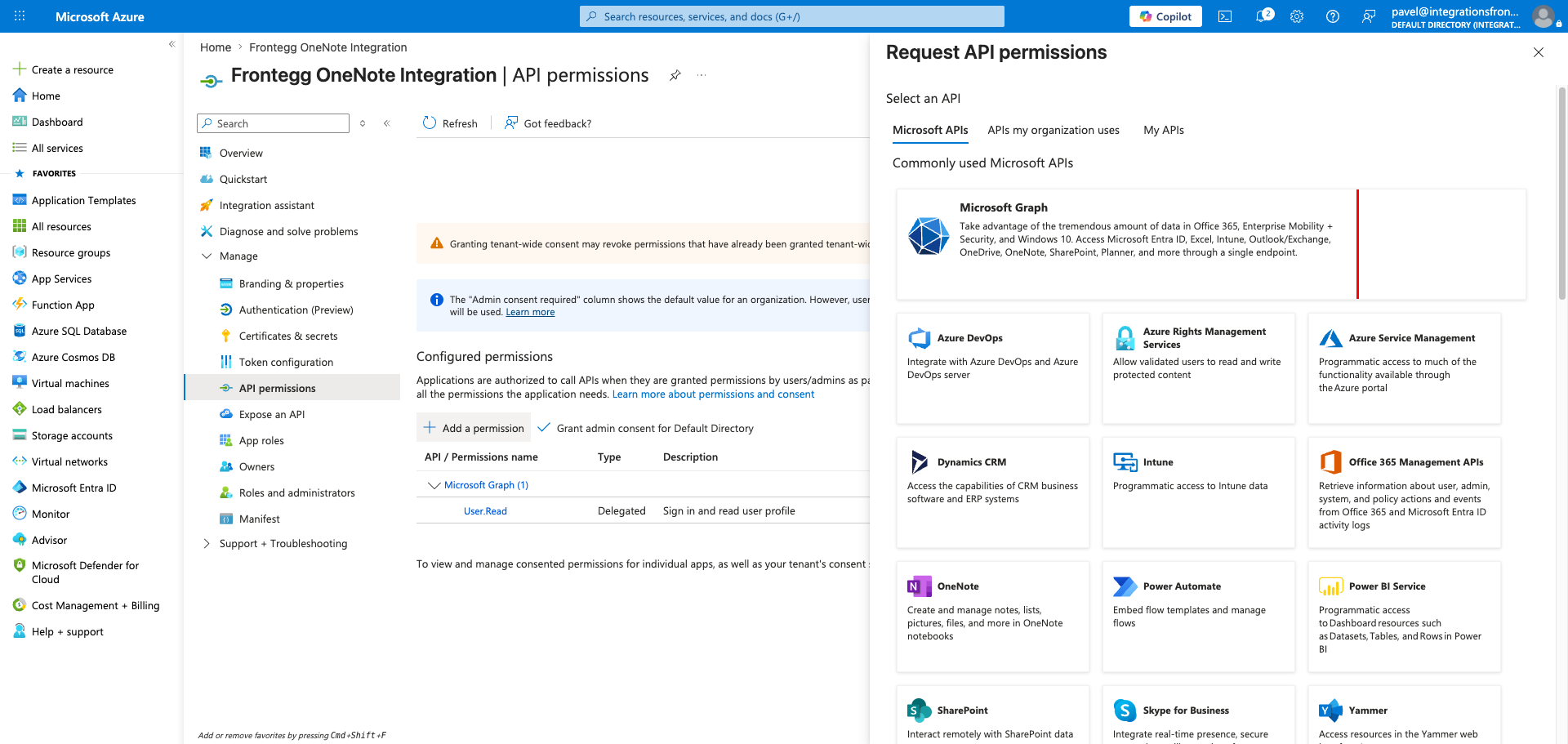Viewport: 1568px width, 744px height.
Task: Collapse the Manage section
Action: [207, 256]
